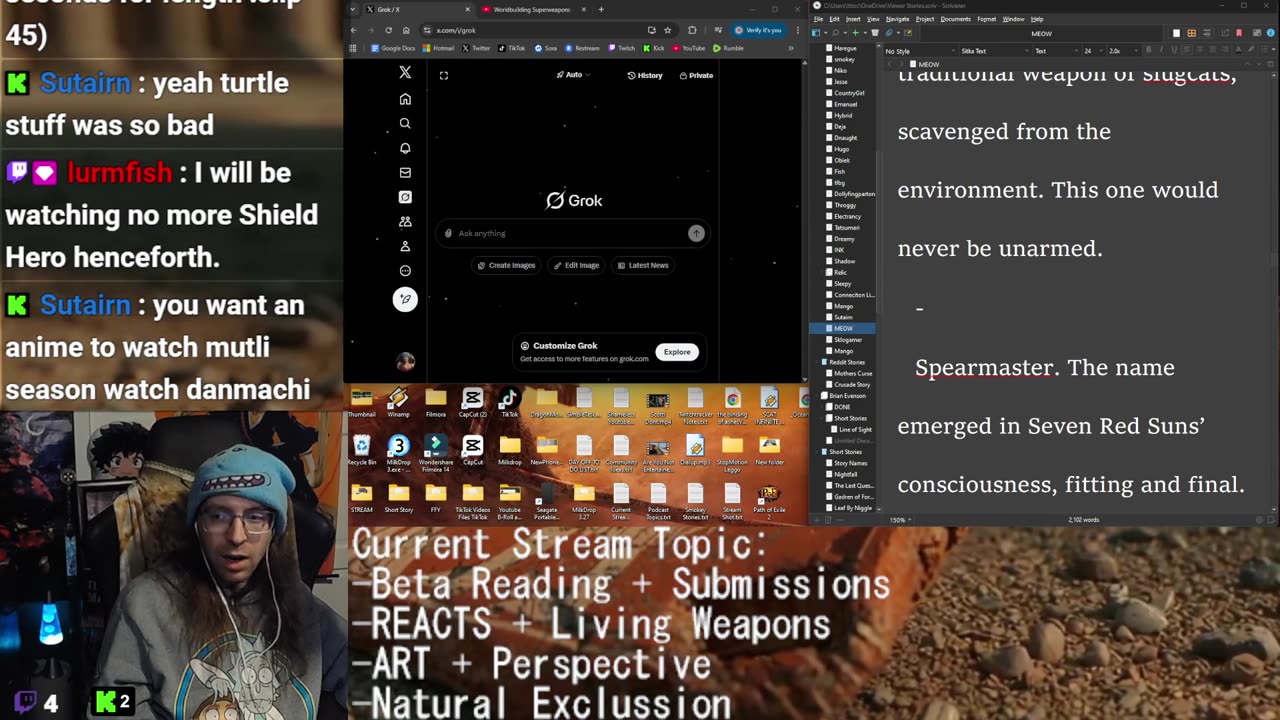The image size is (1280, 720).
Task: Click Scrivener Quick Reference edit icon
Action: pos(908,33)
